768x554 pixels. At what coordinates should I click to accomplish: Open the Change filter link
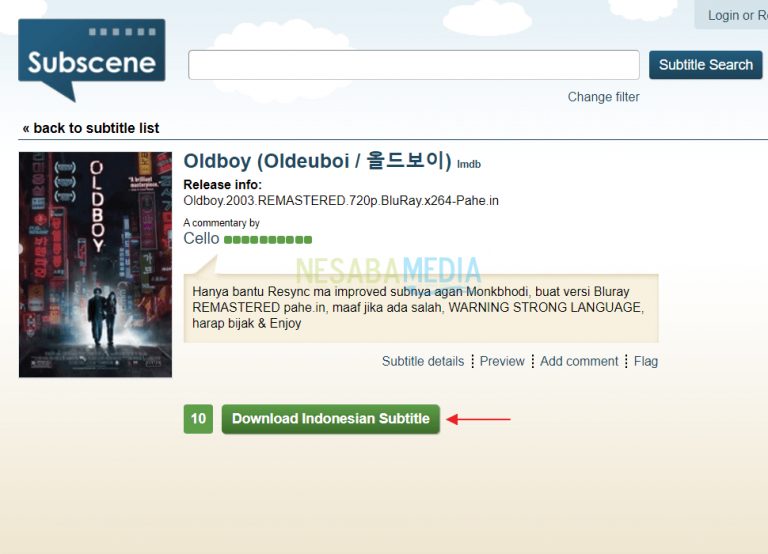tap(603, 97)
